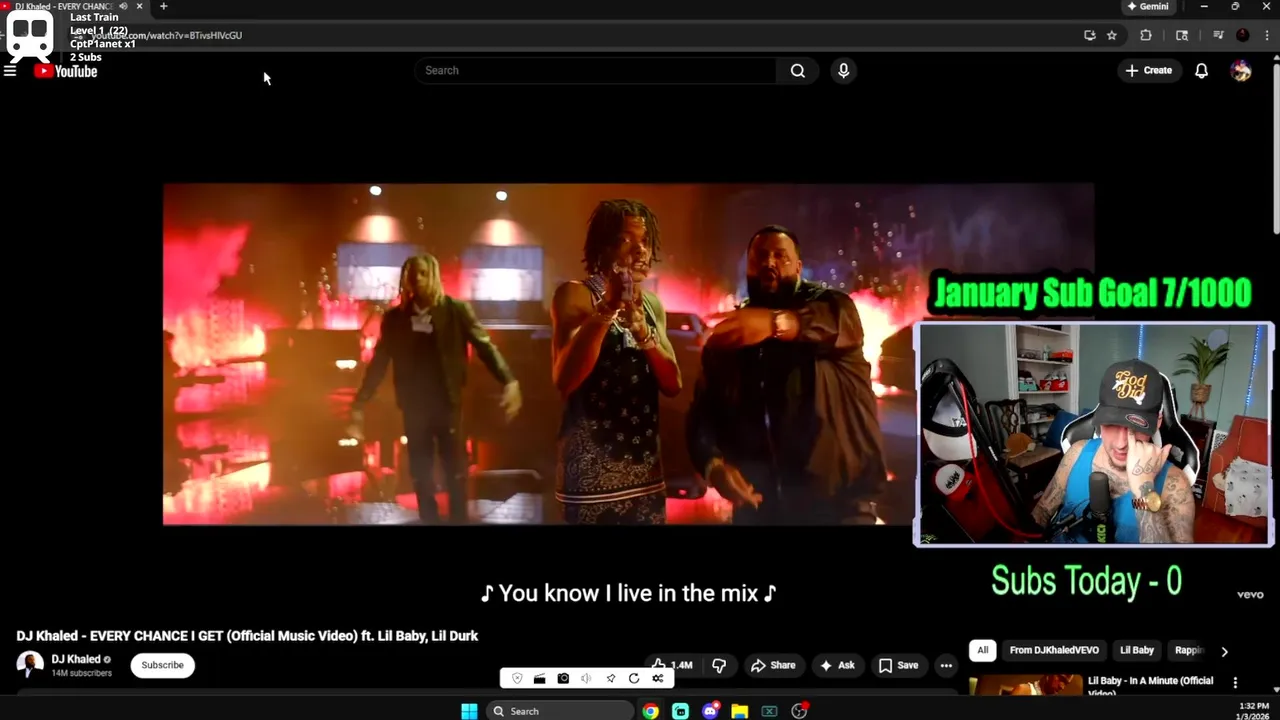Click the Share button
Viewport: 1280px width, 720px height.
pyautogui.click(x=773, y=665)
